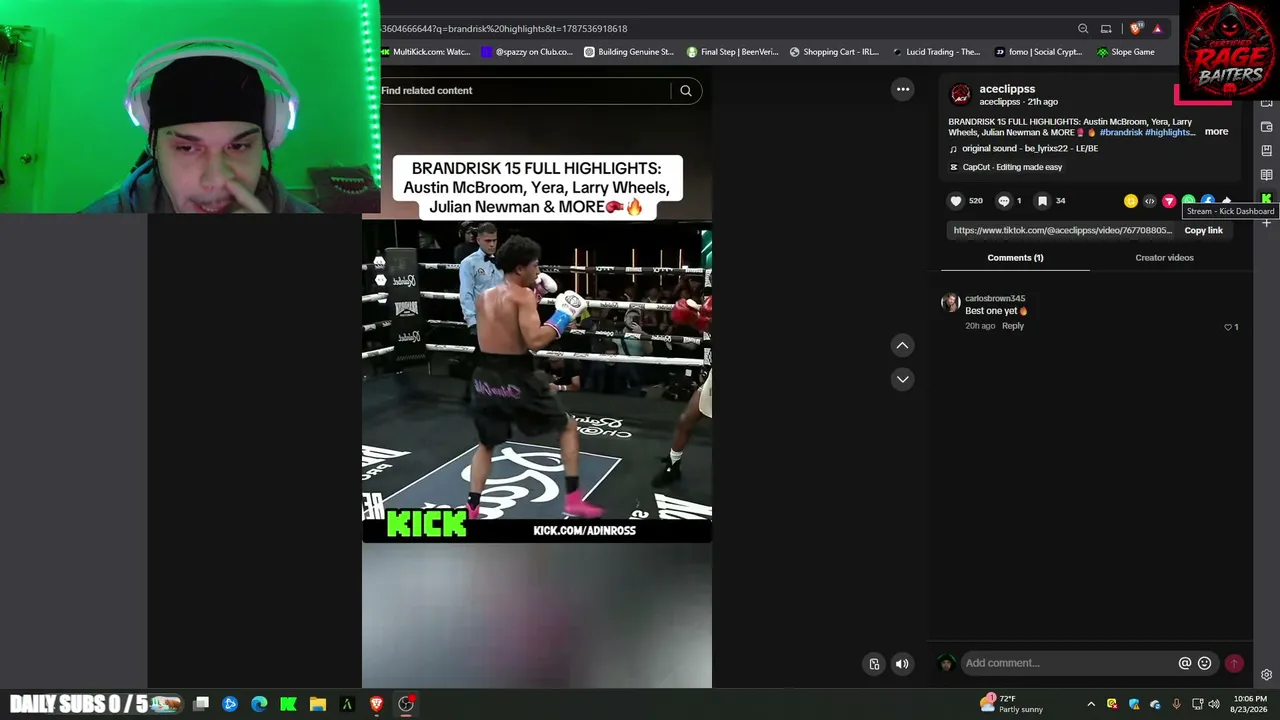Open the Final Step | BeenVeri... bookmark
This screenshot has height=720, width=1280.
pyautogui.click(x=732, y=52)
